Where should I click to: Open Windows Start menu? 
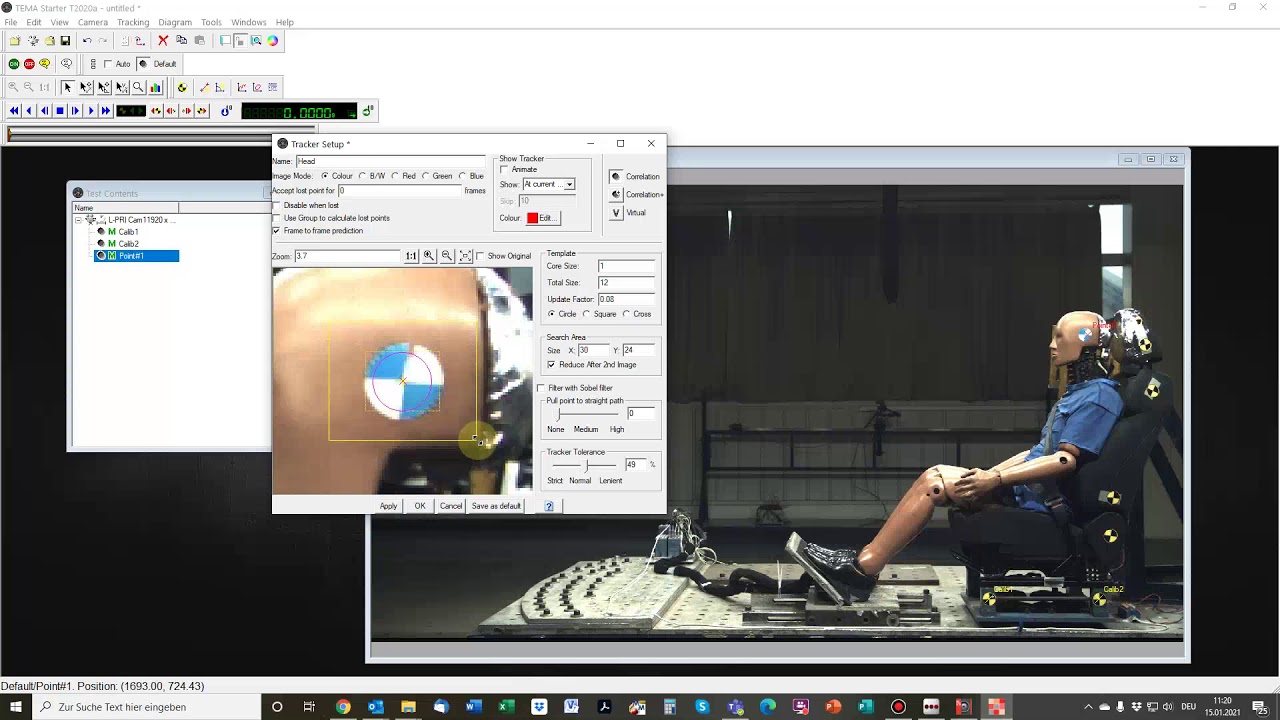pos(16,707)
